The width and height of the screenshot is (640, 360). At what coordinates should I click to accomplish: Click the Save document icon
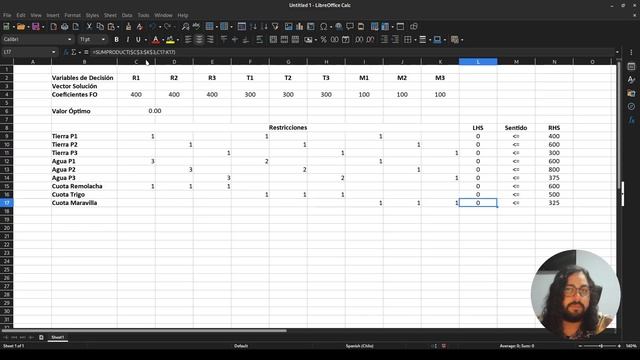point(36,27)
